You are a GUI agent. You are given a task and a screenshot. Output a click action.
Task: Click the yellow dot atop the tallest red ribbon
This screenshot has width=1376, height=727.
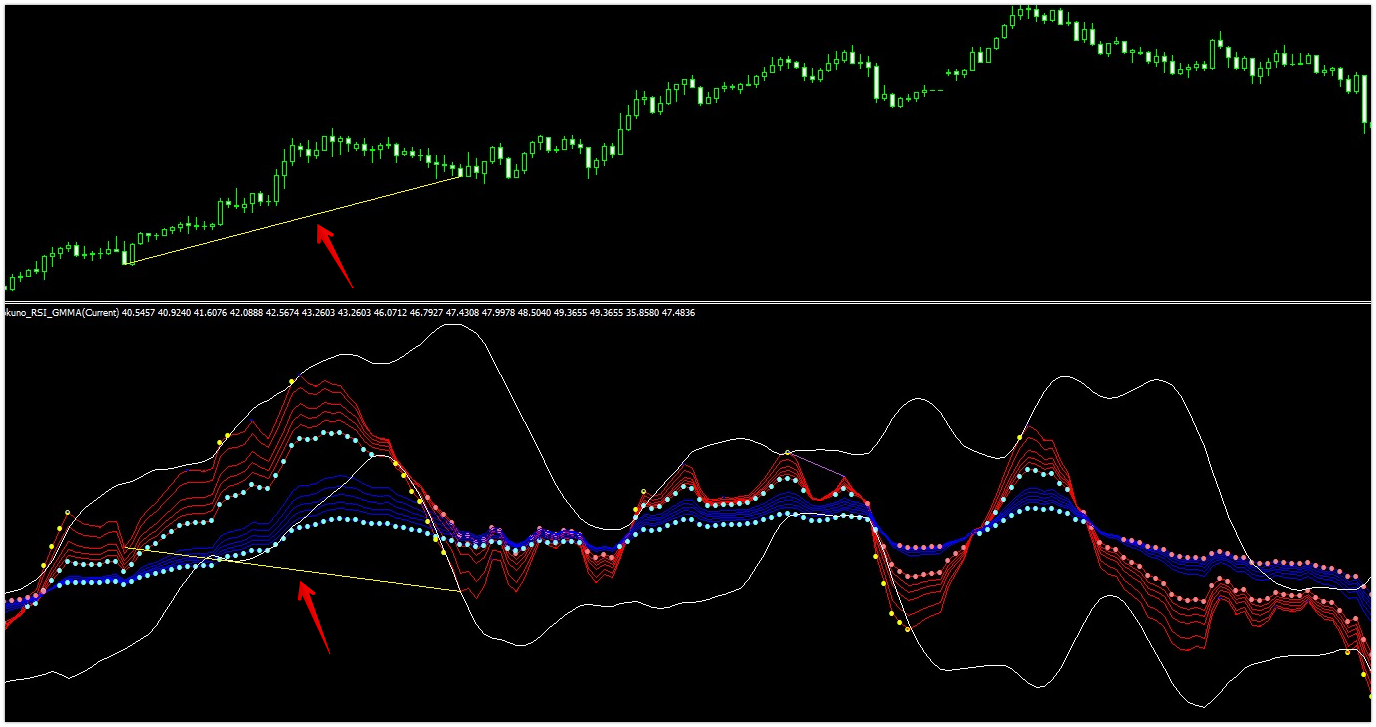pyautogui.click(x=292, y=381)
